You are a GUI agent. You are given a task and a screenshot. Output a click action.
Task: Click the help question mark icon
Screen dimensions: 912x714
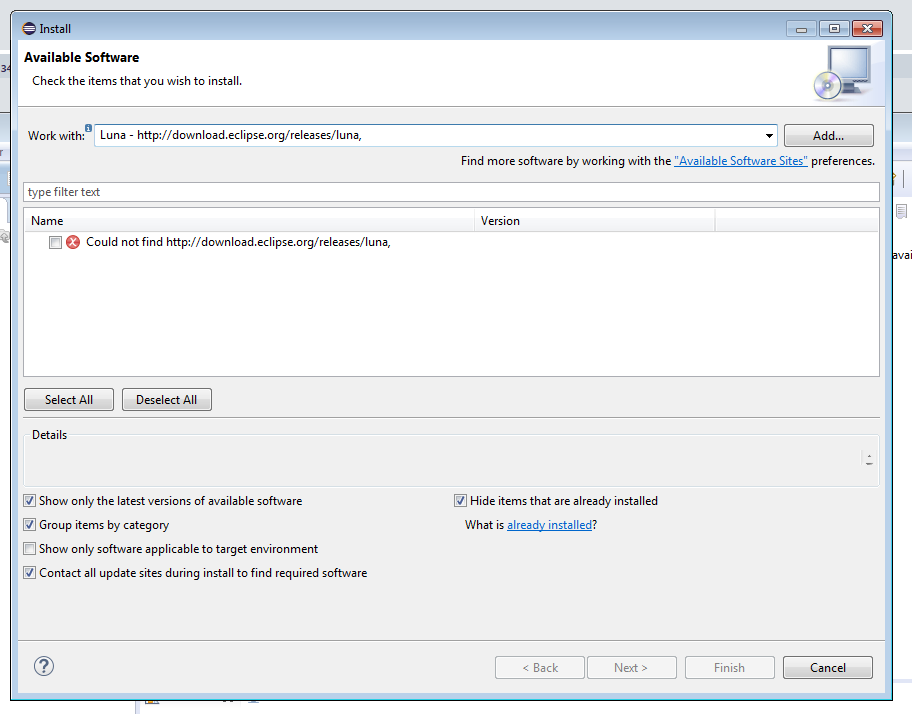pos(44,666)
